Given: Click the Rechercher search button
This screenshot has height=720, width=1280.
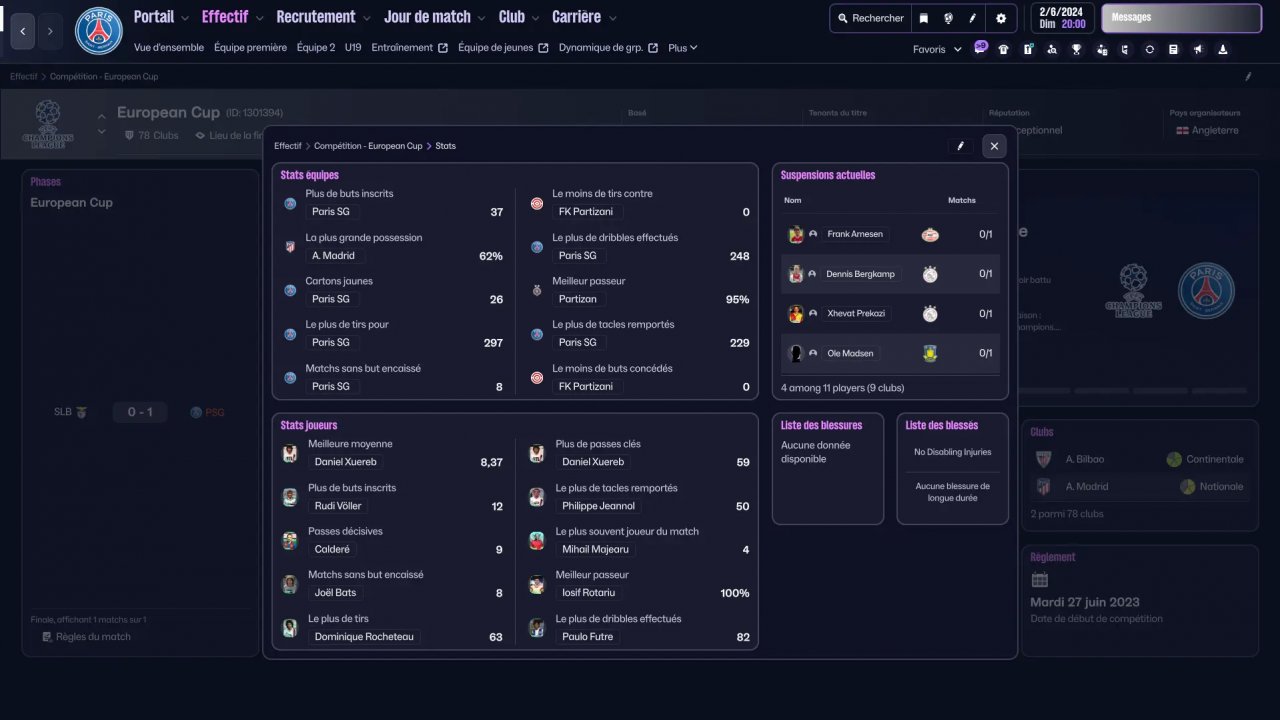Looking at the screenshot, I should click(870, 18).
